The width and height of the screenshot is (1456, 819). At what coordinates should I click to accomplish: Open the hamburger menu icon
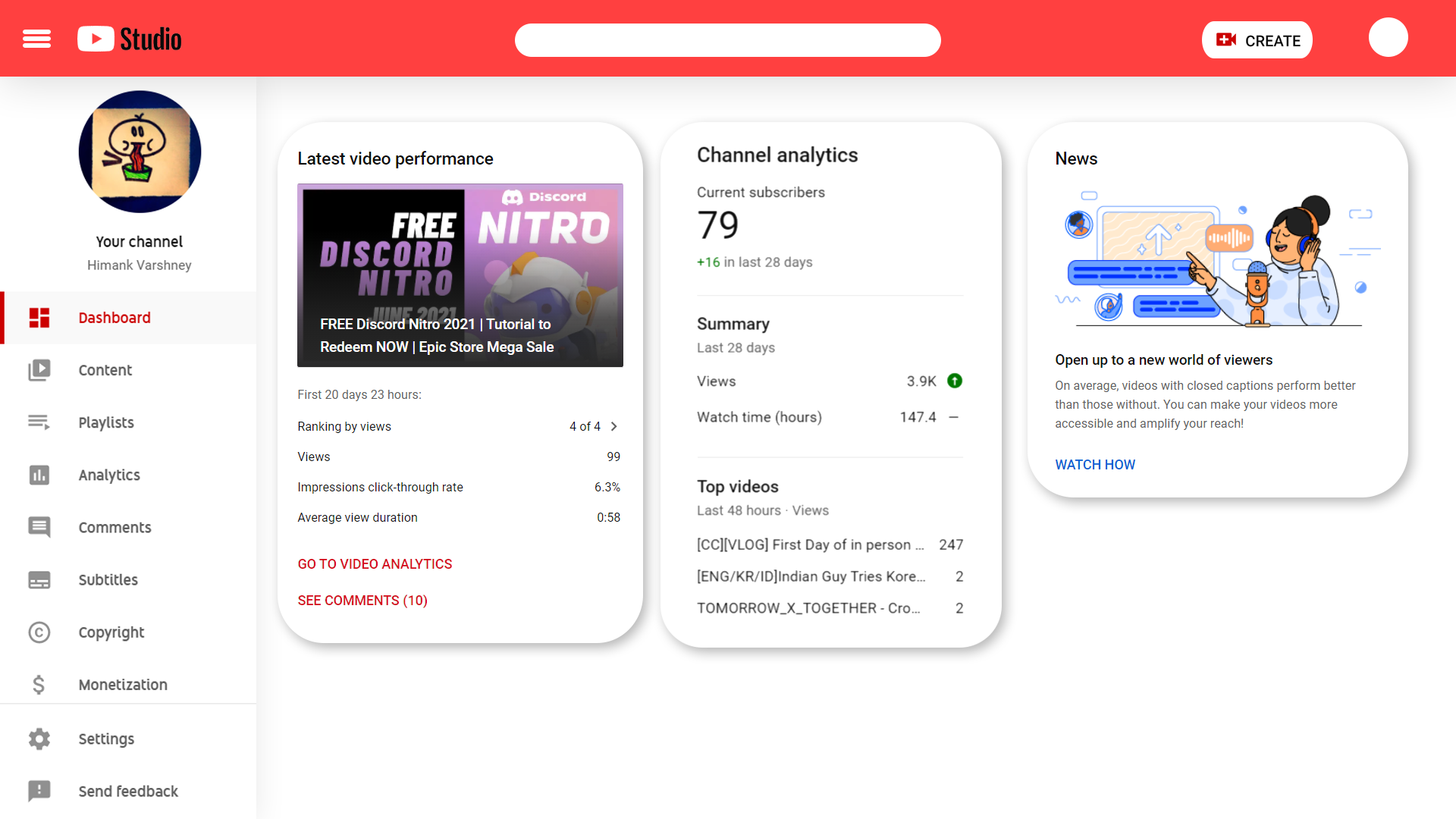[36, 39]
